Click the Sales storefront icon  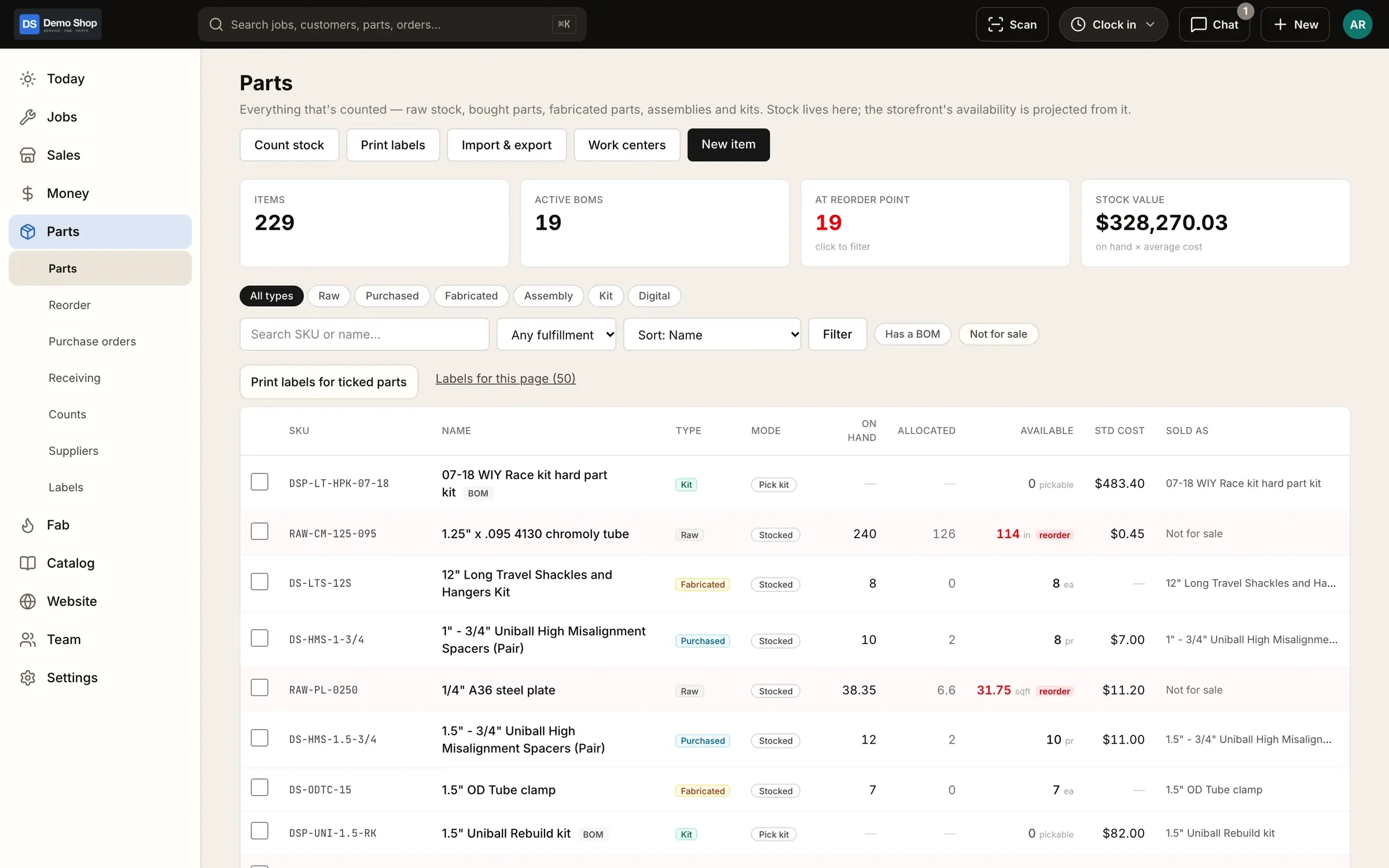coord(28,155)
